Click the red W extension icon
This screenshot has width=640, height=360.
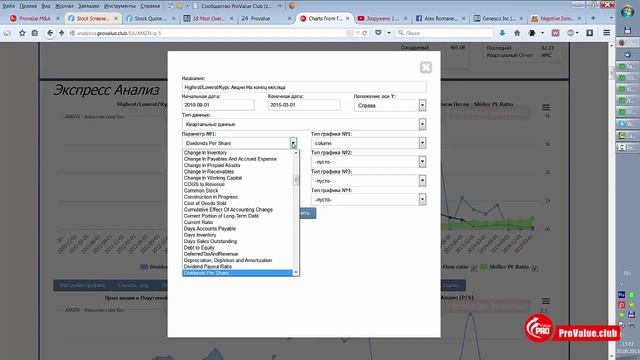pyautogui.click(x=556, y=33)
